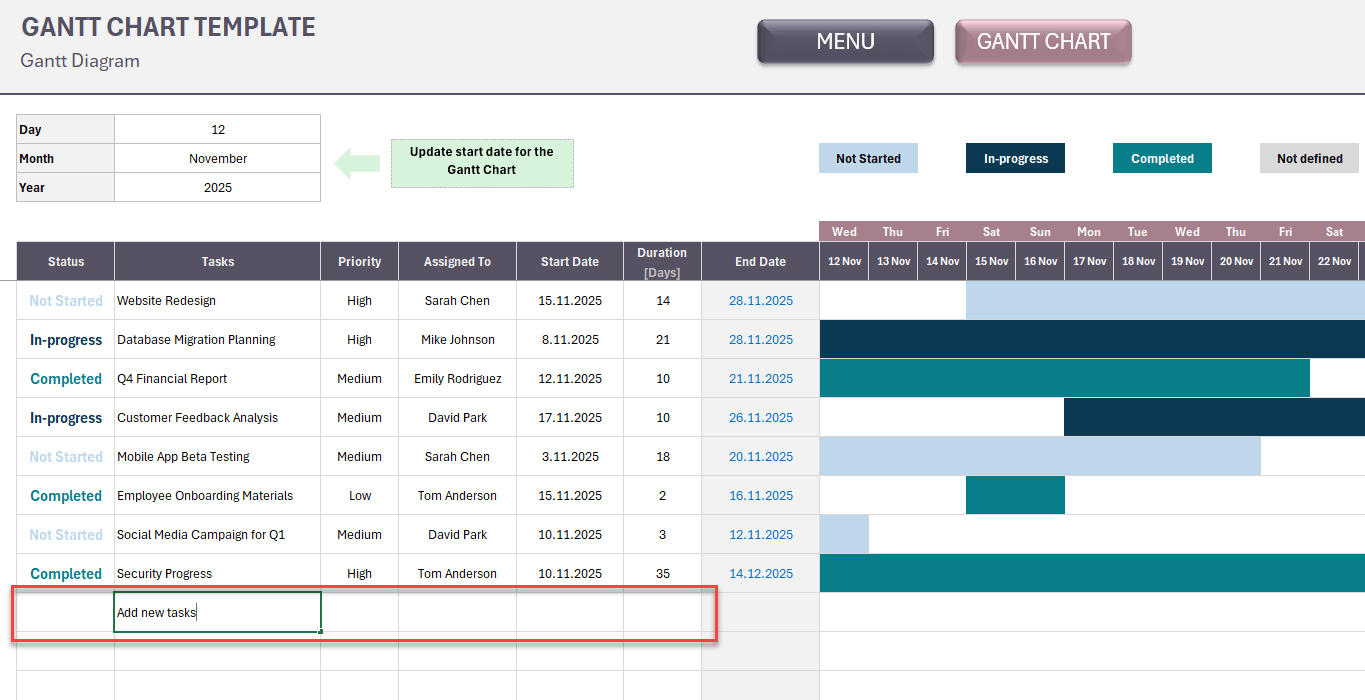Select the Website Redesign task cell
Screen dimensions: 1365x700
[x=217, y=301]
